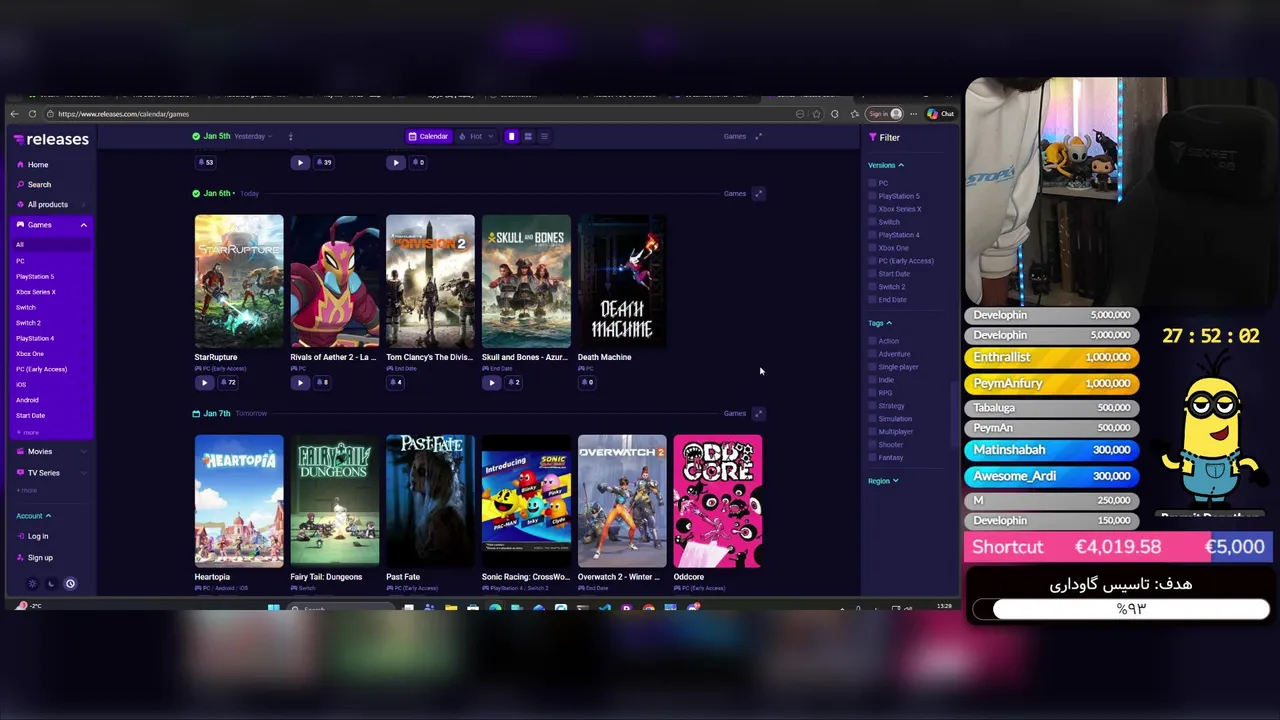Viewport: 1280px width, 720px height.
Task: Open the Oddcore cover thumbnail
Action: pos(718,500)
